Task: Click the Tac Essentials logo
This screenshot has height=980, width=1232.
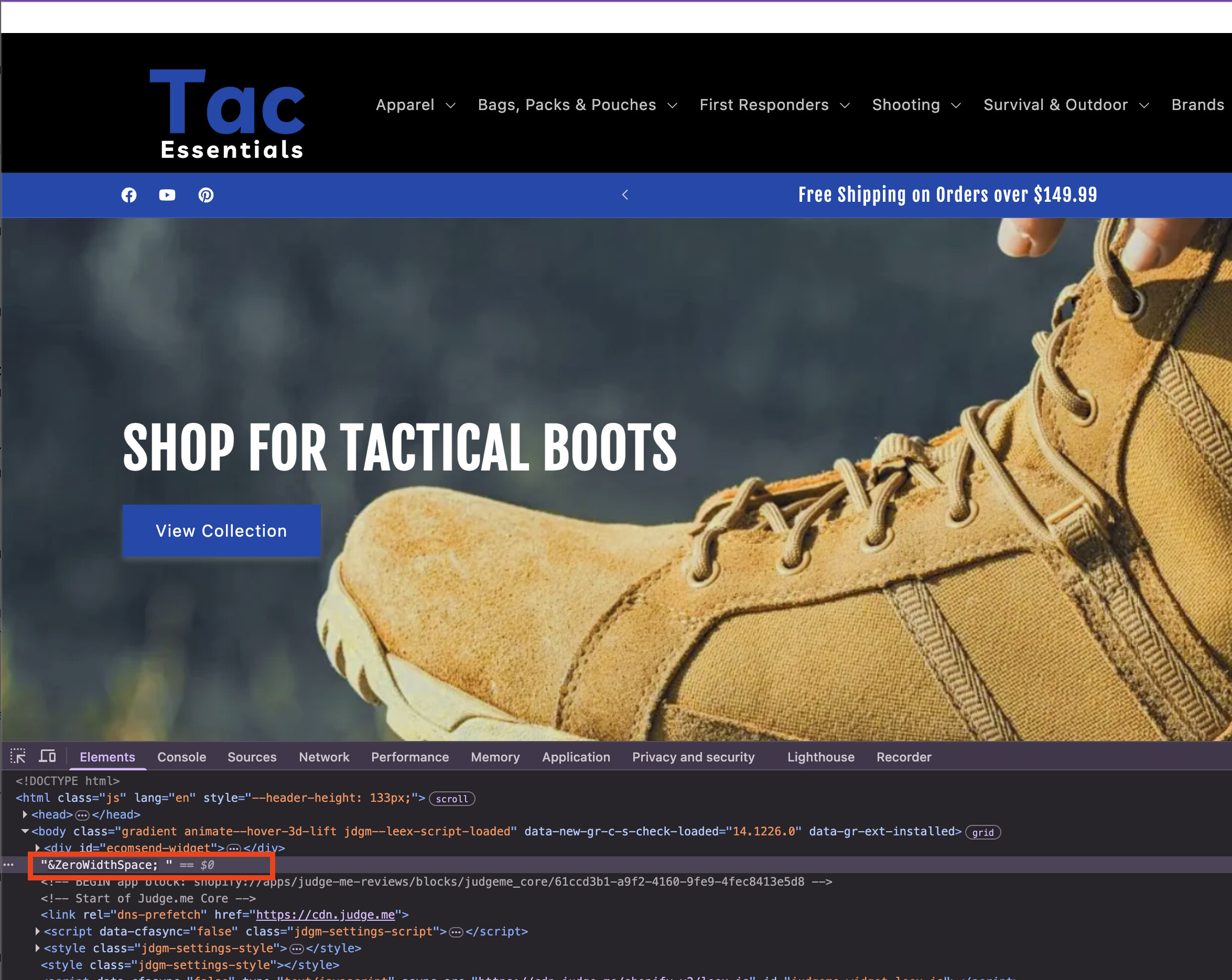Action: pos(228,114)
